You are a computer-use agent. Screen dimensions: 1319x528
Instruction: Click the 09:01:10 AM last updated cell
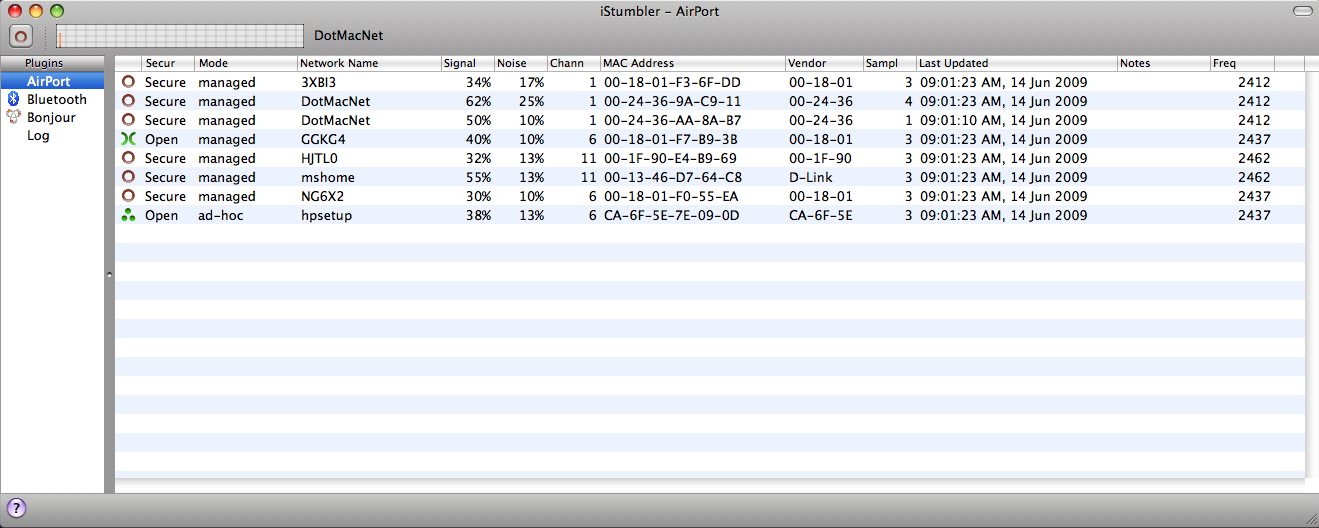[1003, 120]
